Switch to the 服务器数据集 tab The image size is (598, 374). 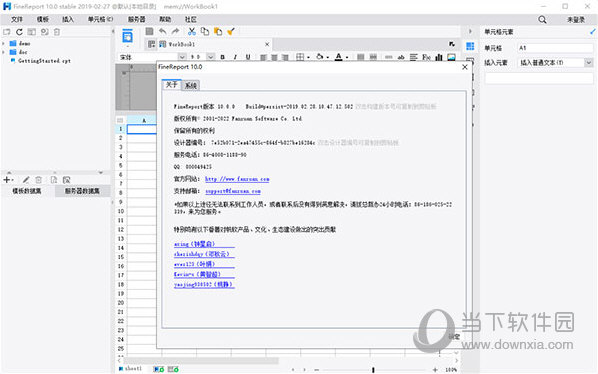(x=82, y=191)
